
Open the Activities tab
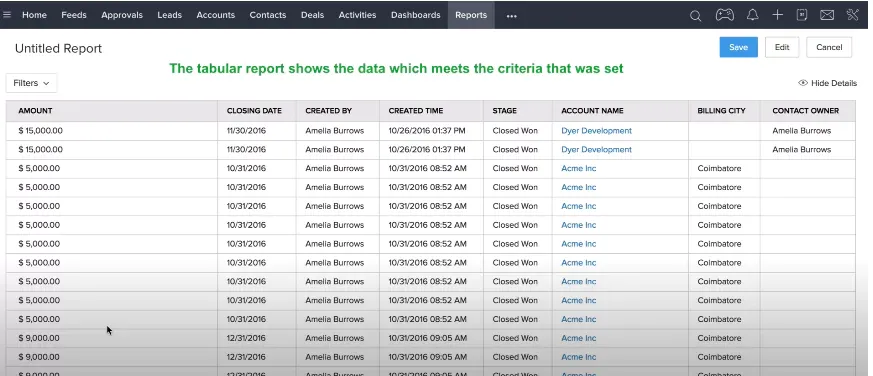pos(357,15)
